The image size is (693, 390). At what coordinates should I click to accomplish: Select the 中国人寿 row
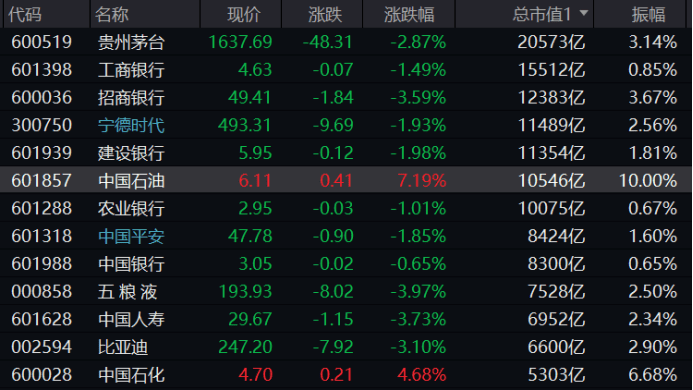(x=346, y=319)
